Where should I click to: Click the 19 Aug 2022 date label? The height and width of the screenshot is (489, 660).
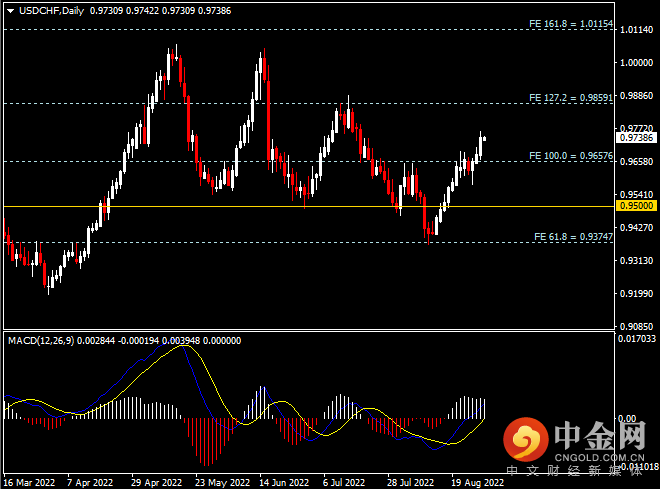pyautogui.click(x=477, y=483)
